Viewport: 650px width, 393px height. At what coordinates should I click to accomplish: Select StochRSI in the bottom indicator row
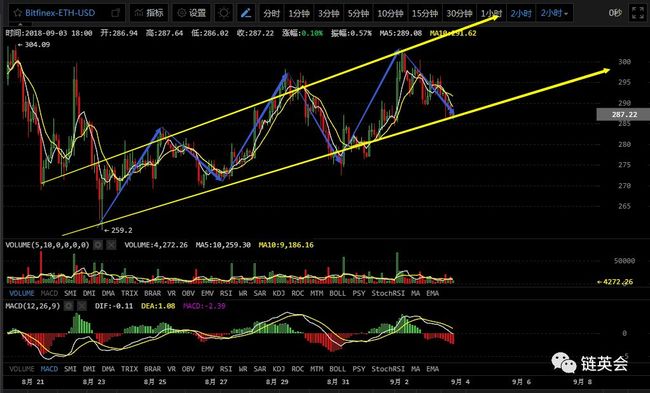pos(388,369)
